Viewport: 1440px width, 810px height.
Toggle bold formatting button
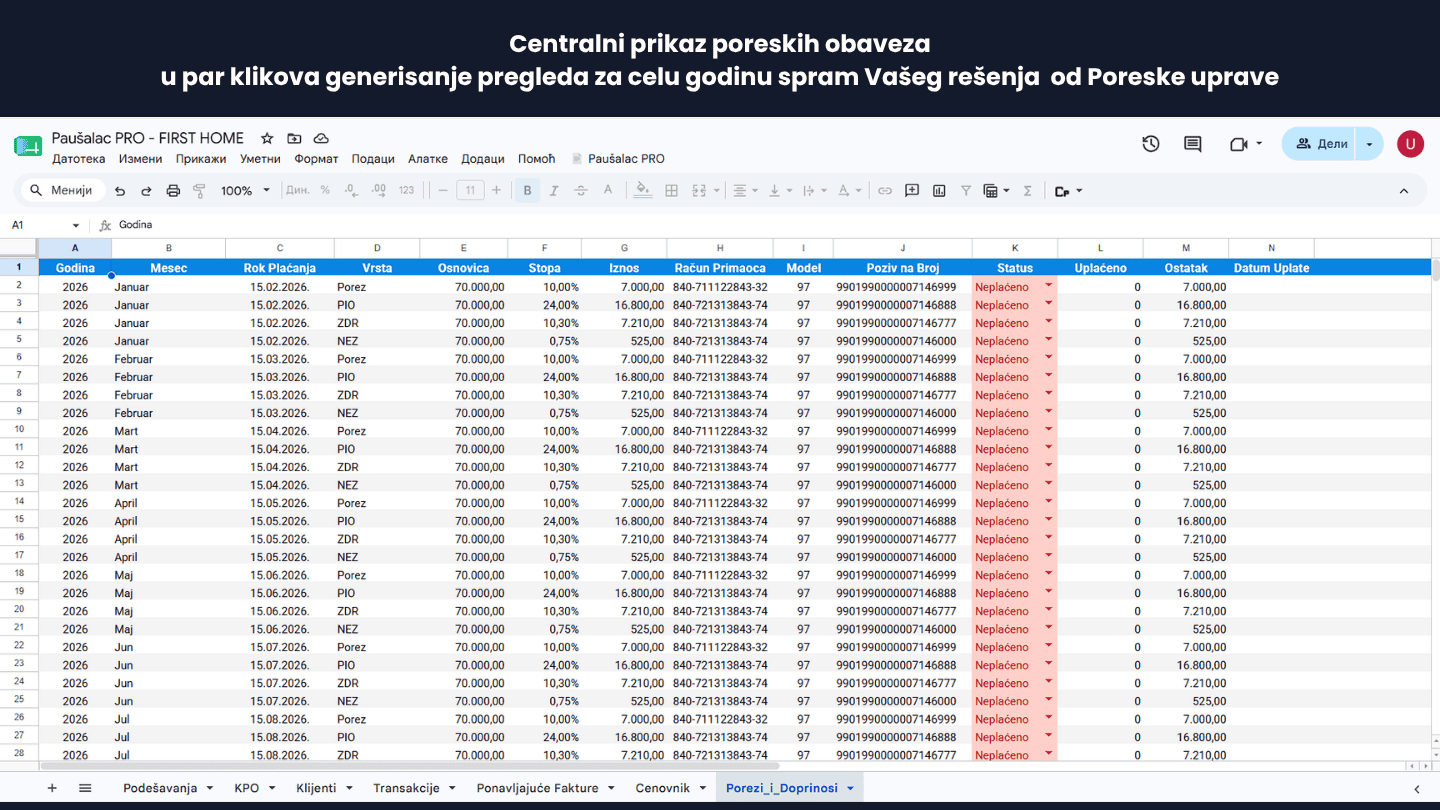[x=527, y=190]
